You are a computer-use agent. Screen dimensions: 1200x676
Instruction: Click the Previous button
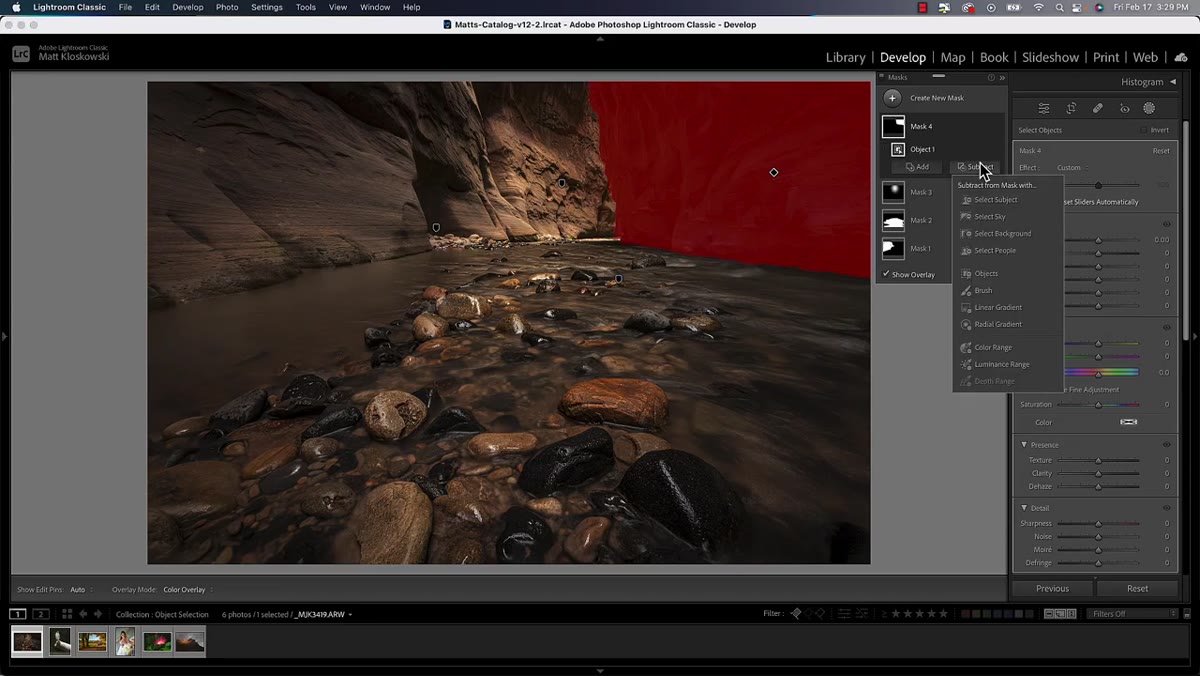point(1052,588)
